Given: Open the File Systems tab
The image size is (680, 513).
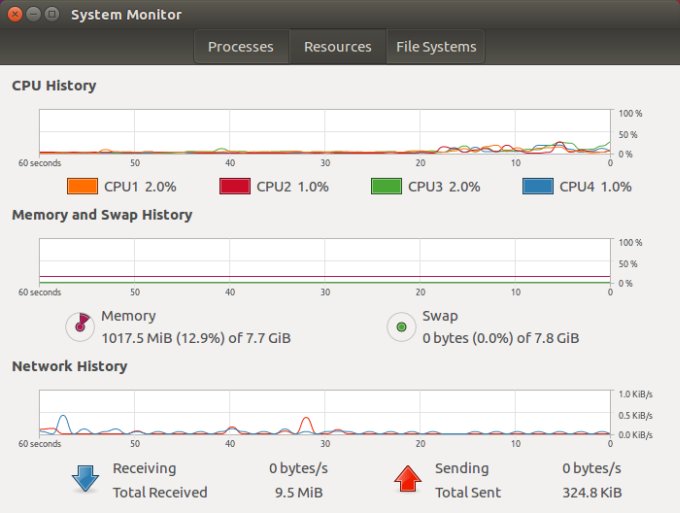Looking at the screenshot, I should pos(436,47).
